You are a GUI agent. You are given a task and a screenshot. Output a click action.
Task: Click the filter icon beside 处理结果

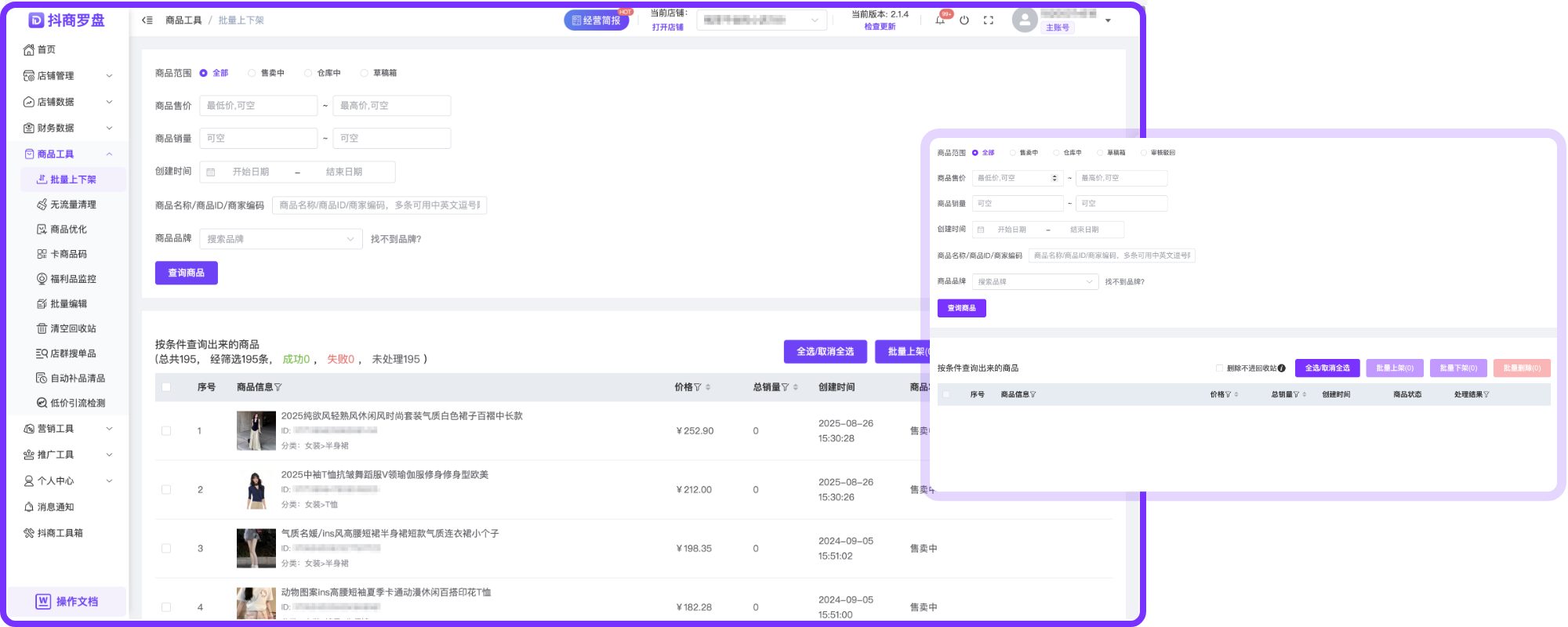click(1486, 394)
